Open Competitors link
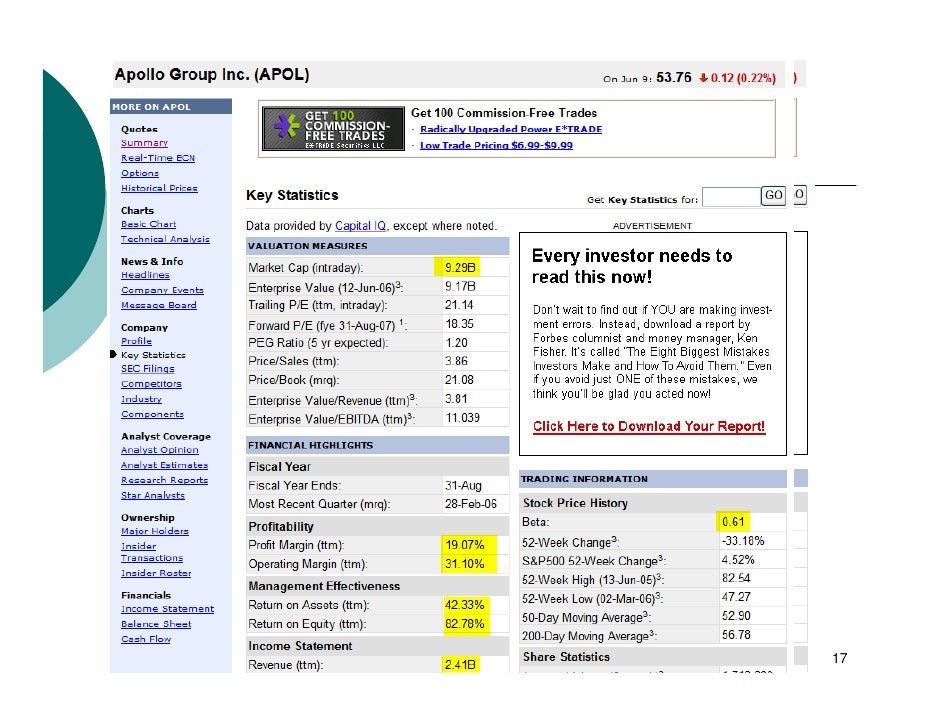This screenshot has width=942, height=728. tap(151, 384)
